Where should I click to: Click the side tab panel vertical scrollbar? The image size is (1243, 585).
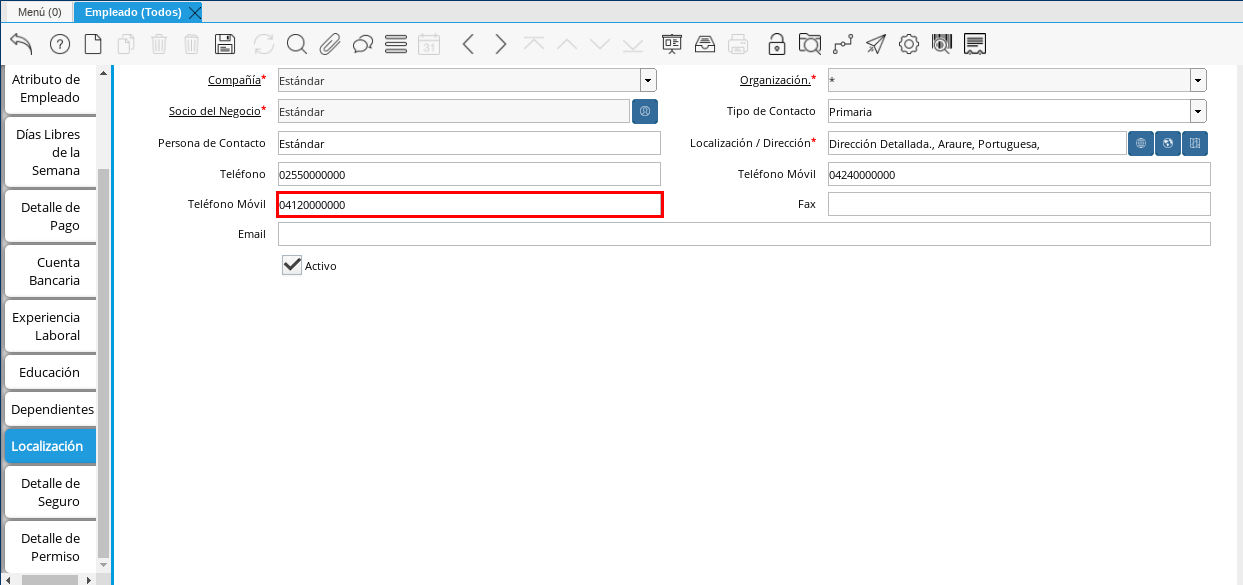click(x=104, y=365)
